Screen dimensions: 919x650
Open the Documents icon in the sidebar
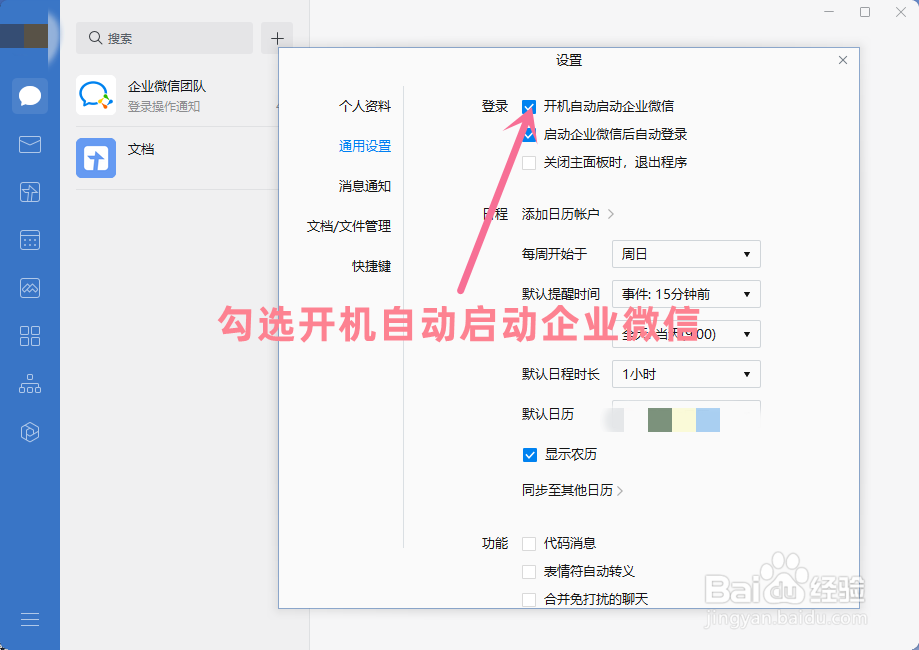pos(30,192)
